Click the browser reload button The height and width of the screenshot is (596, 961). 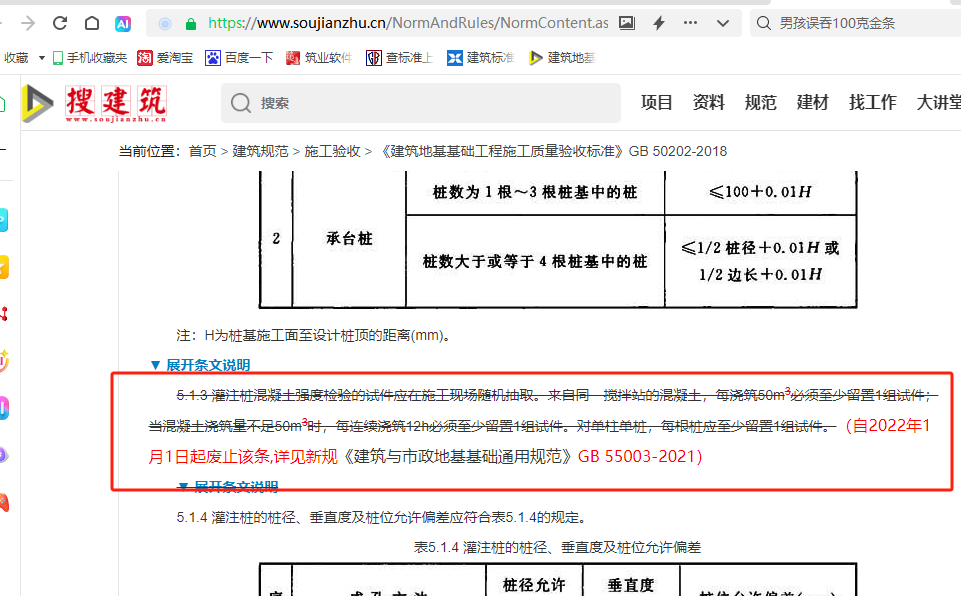60,23
